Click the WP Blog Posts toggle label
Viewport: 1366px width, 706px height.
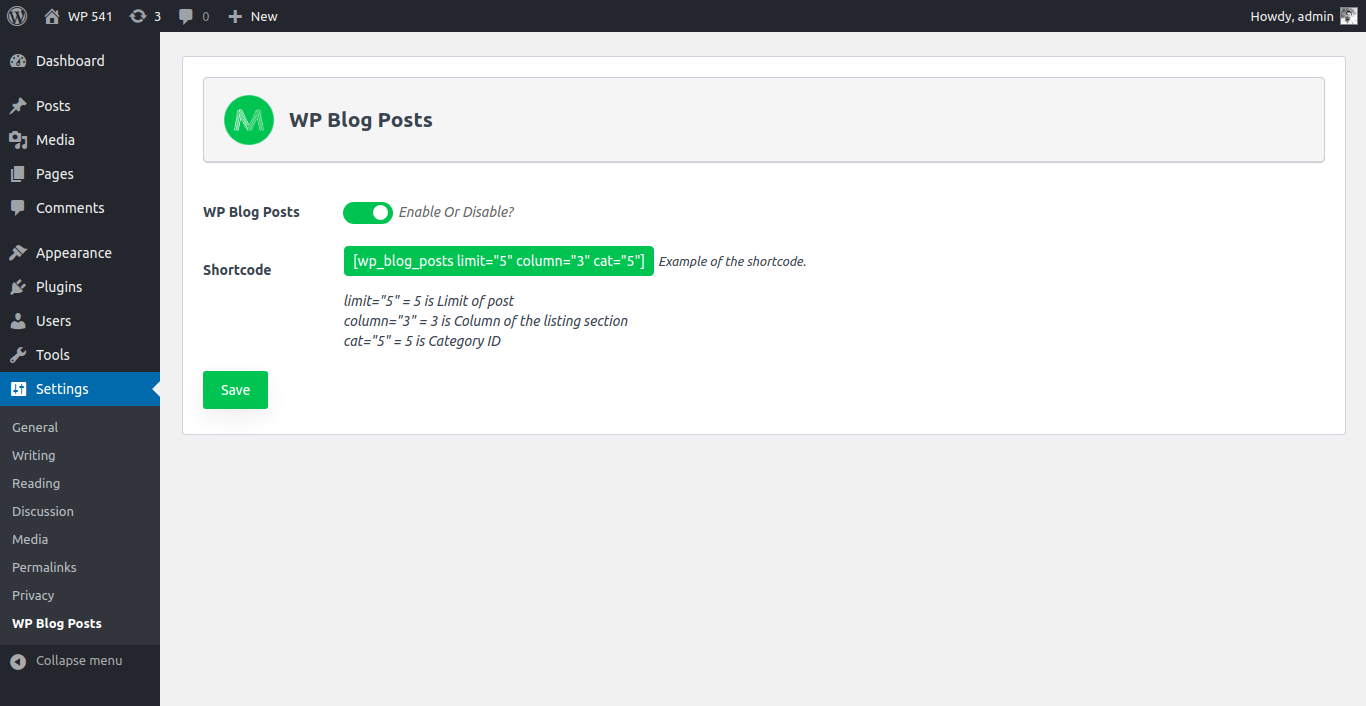click(251, 212)
